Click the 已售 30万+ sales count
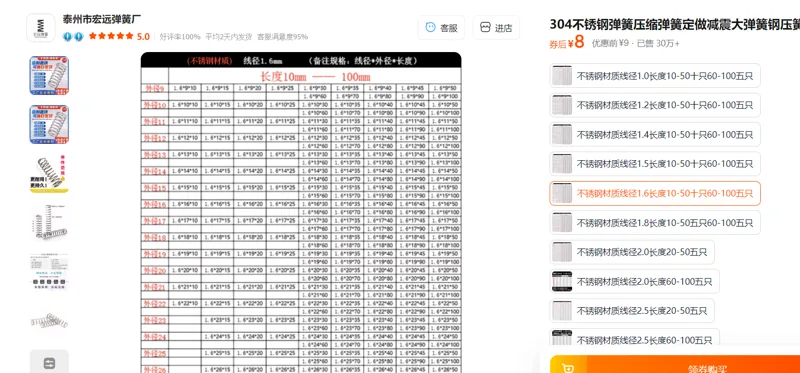 658,43
